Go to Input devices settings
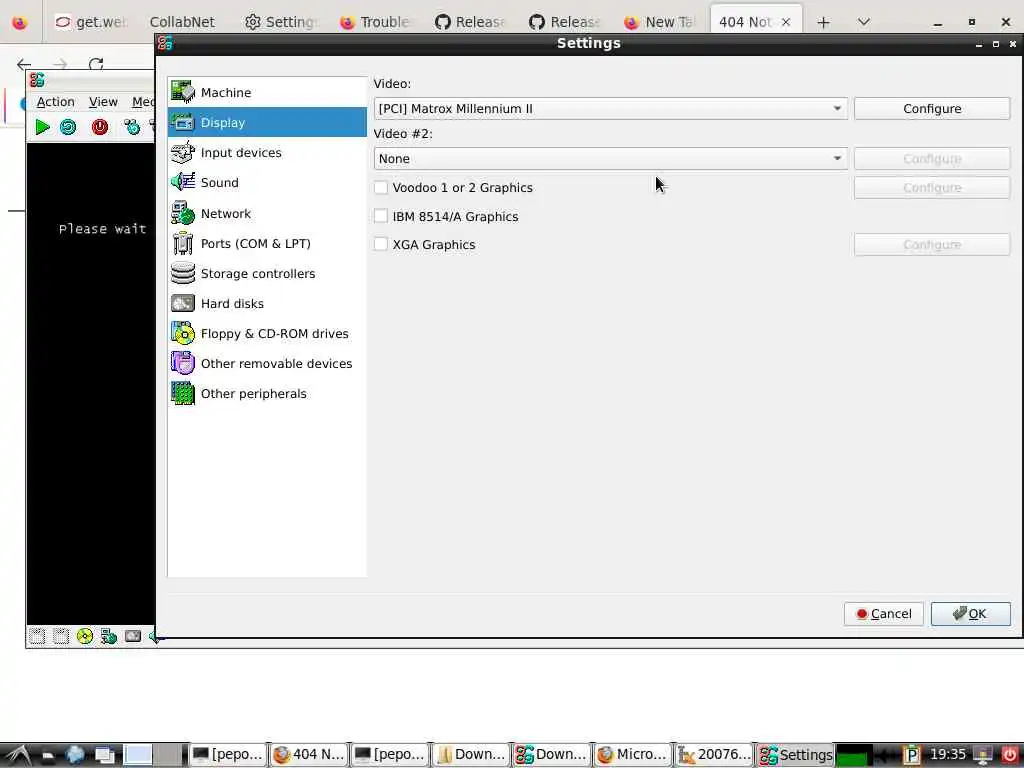 click(266, 152)
